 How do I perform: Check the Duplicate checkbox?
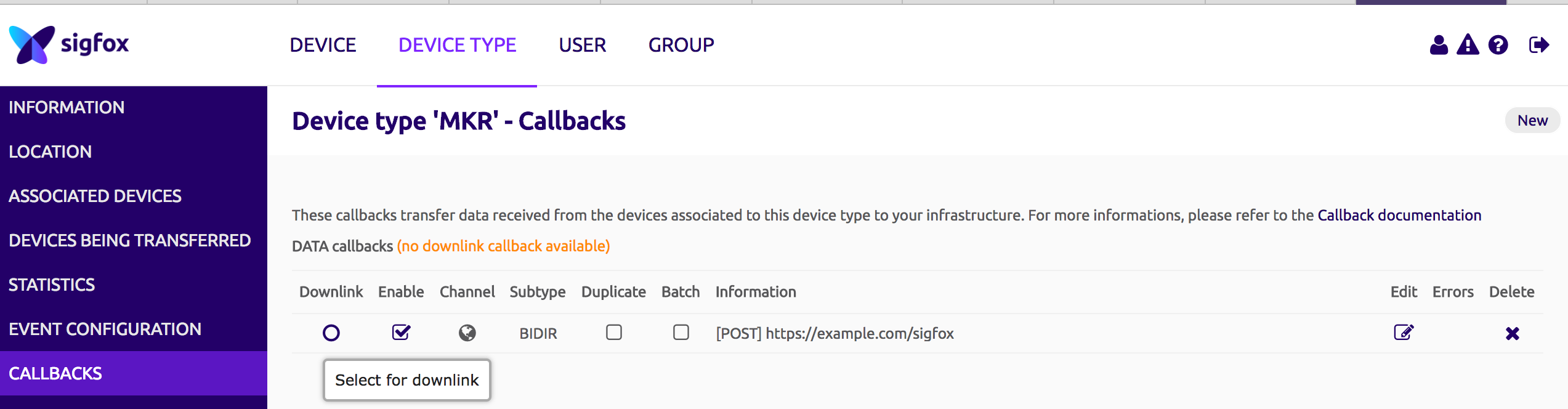(x=614, y=333)
